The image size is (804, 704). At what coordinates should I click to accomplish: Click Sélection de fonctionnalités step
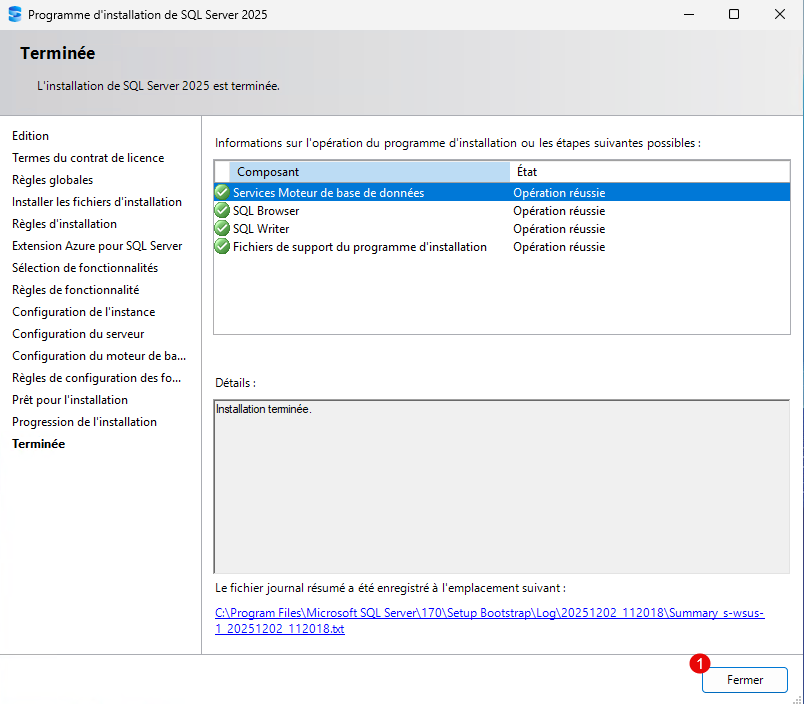tap(85, 268)
